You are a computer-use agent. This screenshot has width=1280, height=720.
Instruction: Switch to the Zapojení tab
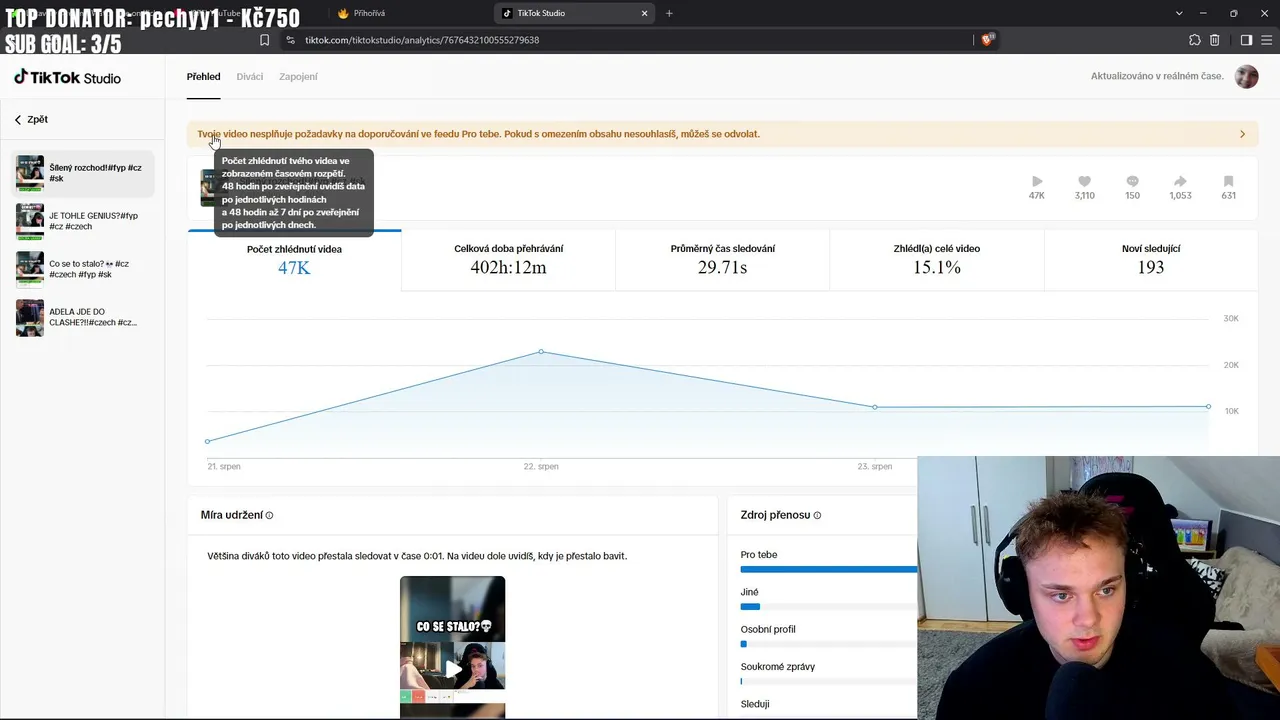pyautogui.click(x=298, y=77)
